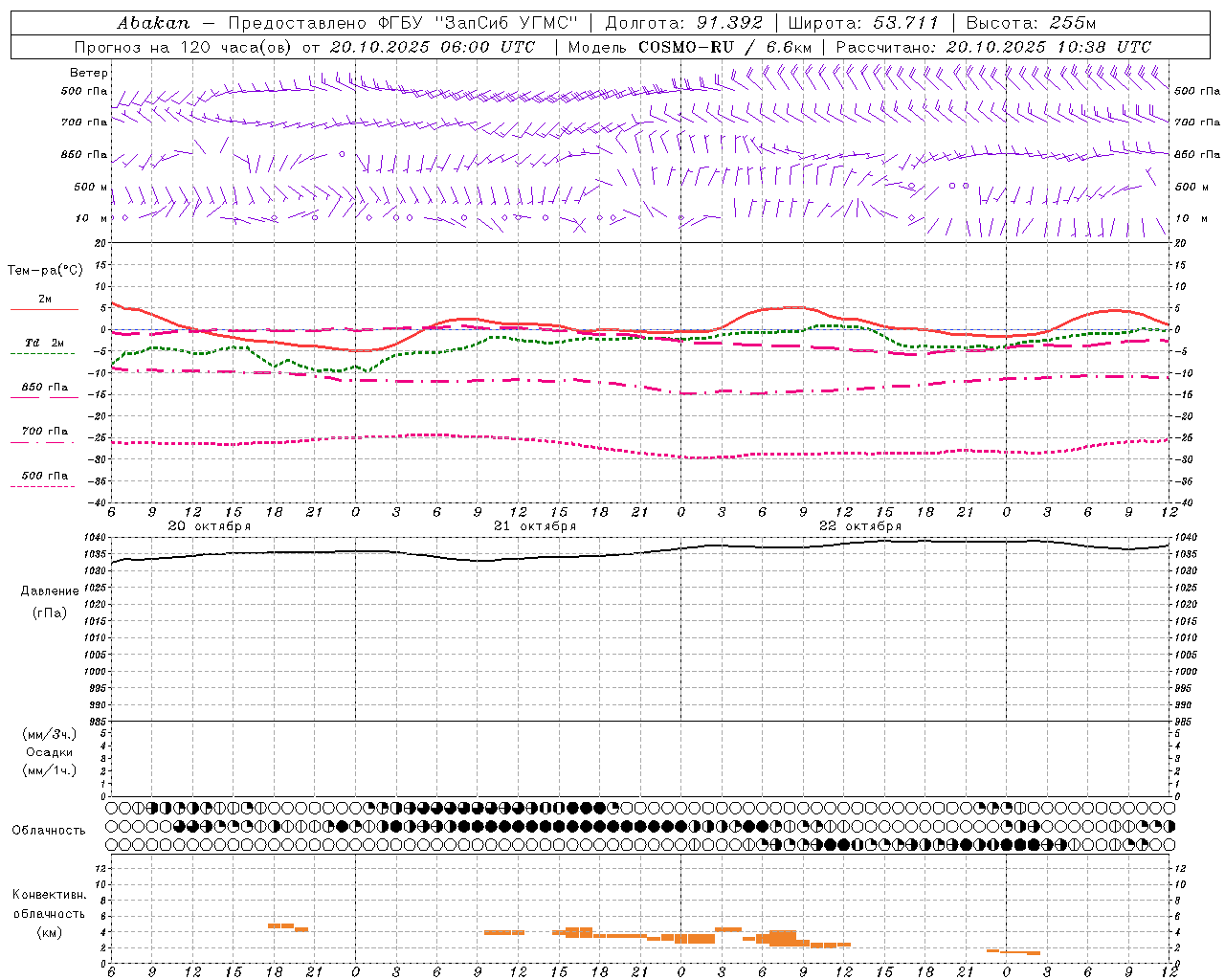Viewport: 1225px width, 980px height.
Task: Click the "Облачность" cloud cover label
Action: [x=49, y=831]
